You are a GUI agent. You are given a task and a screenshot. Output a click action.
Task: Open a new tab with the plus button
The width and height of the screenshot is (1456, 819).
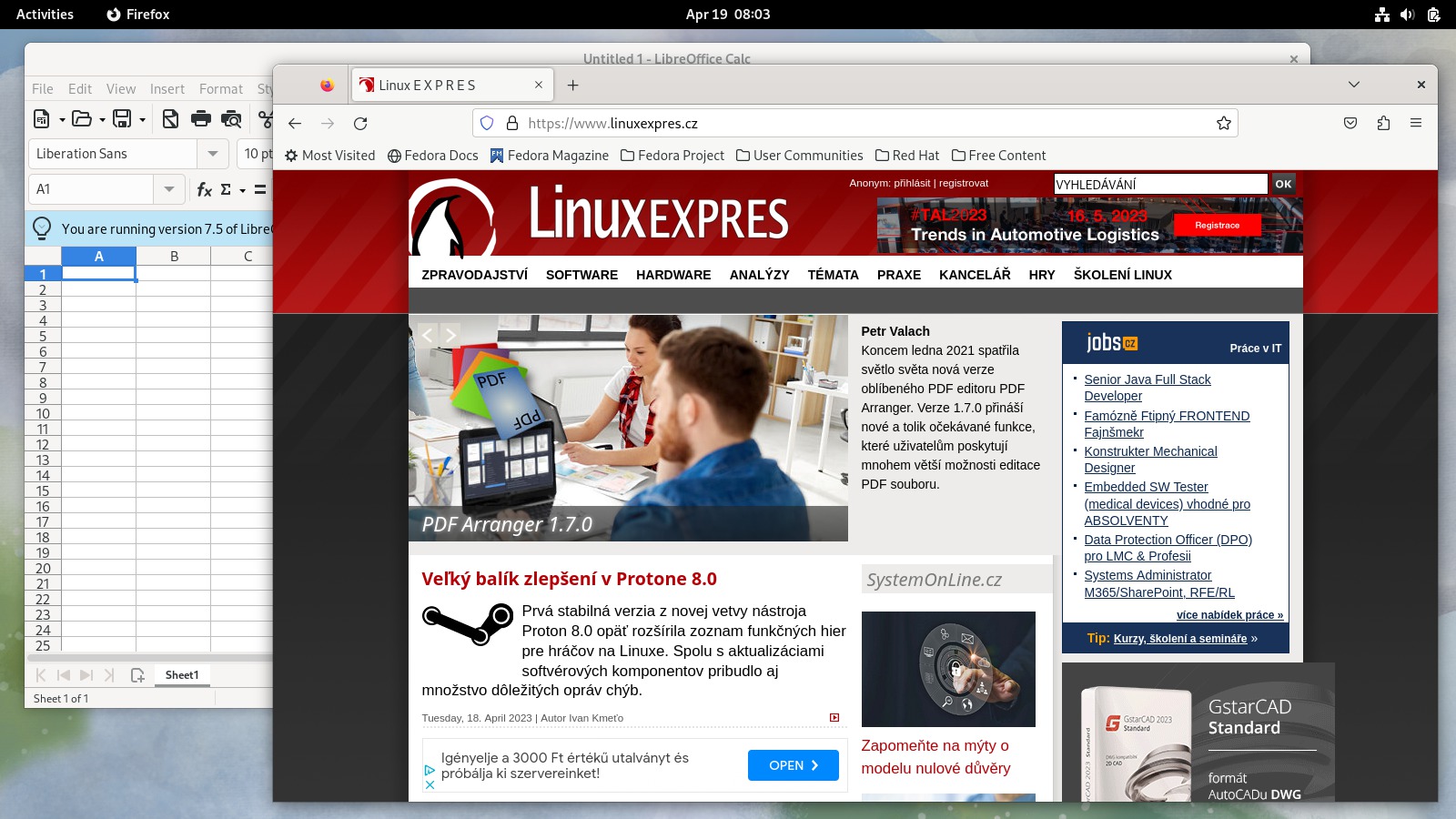[x=572, y=85]
